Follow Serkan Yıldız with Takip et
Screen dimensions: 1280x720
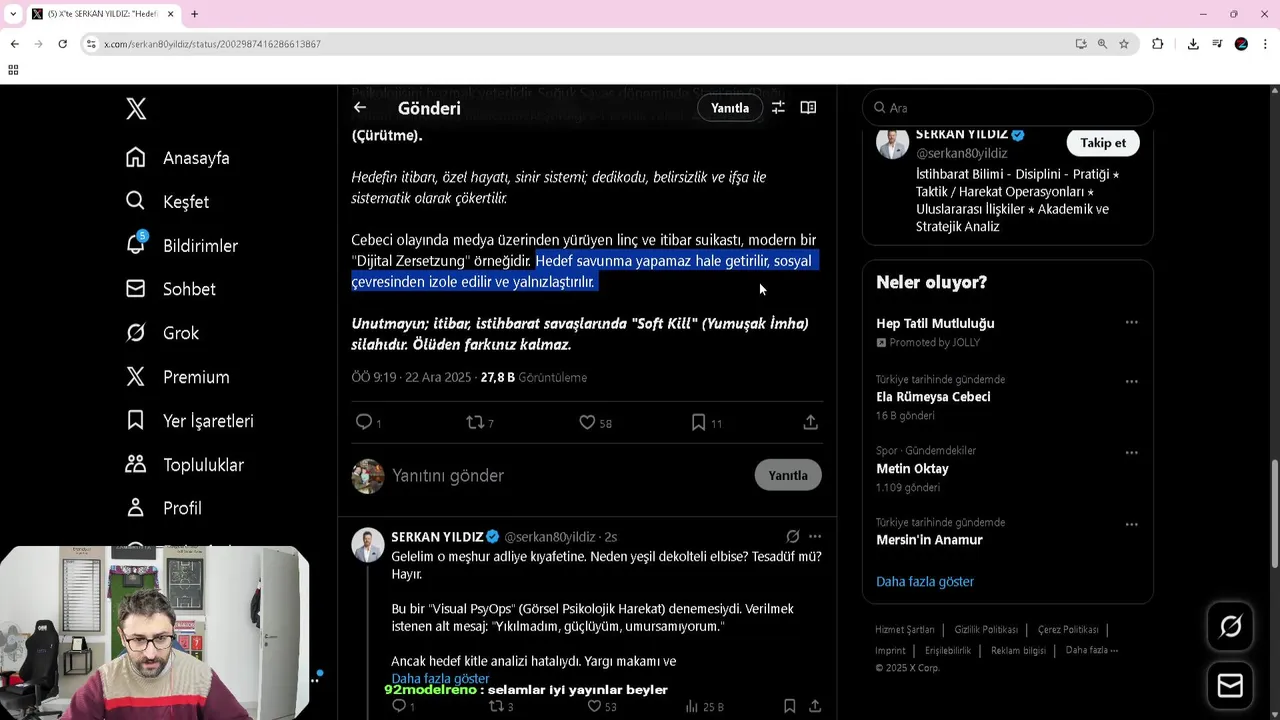(1103, 143)
